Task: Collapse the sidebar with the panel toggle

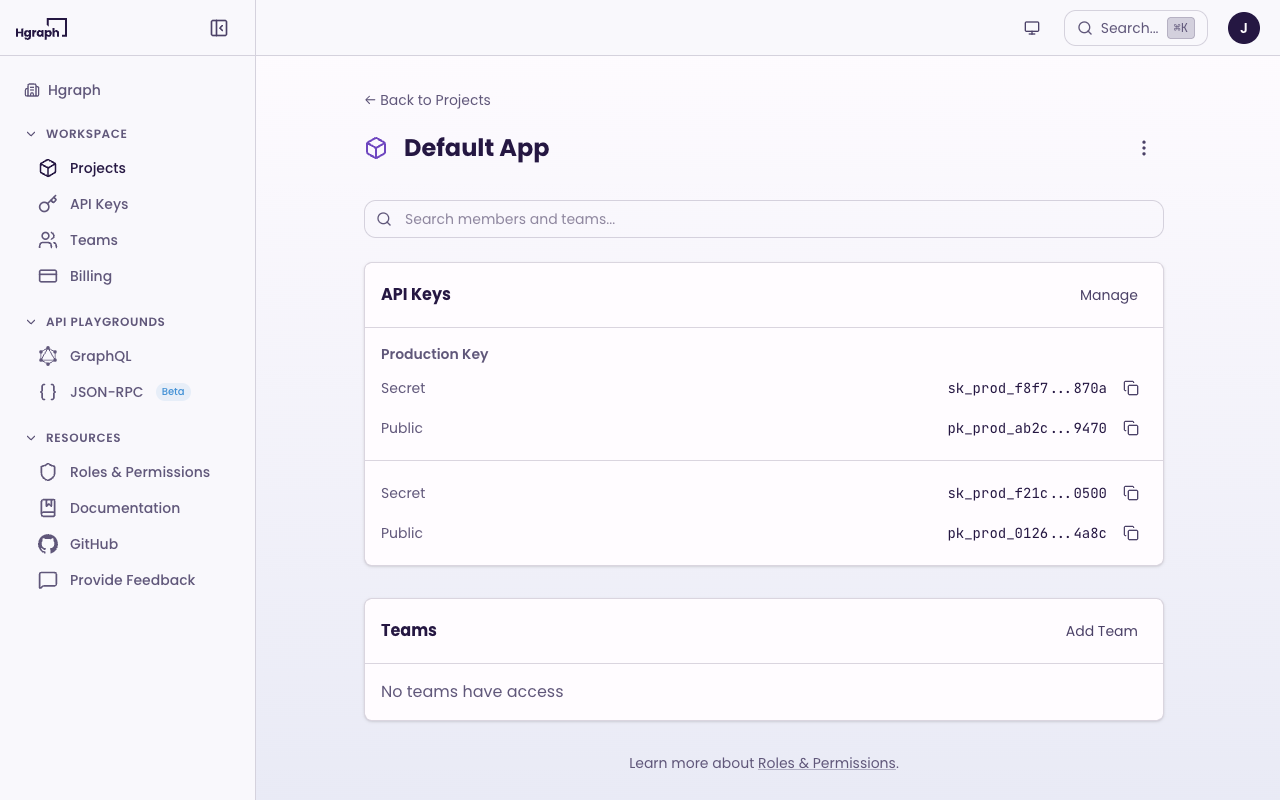Action: click(219, 28)
